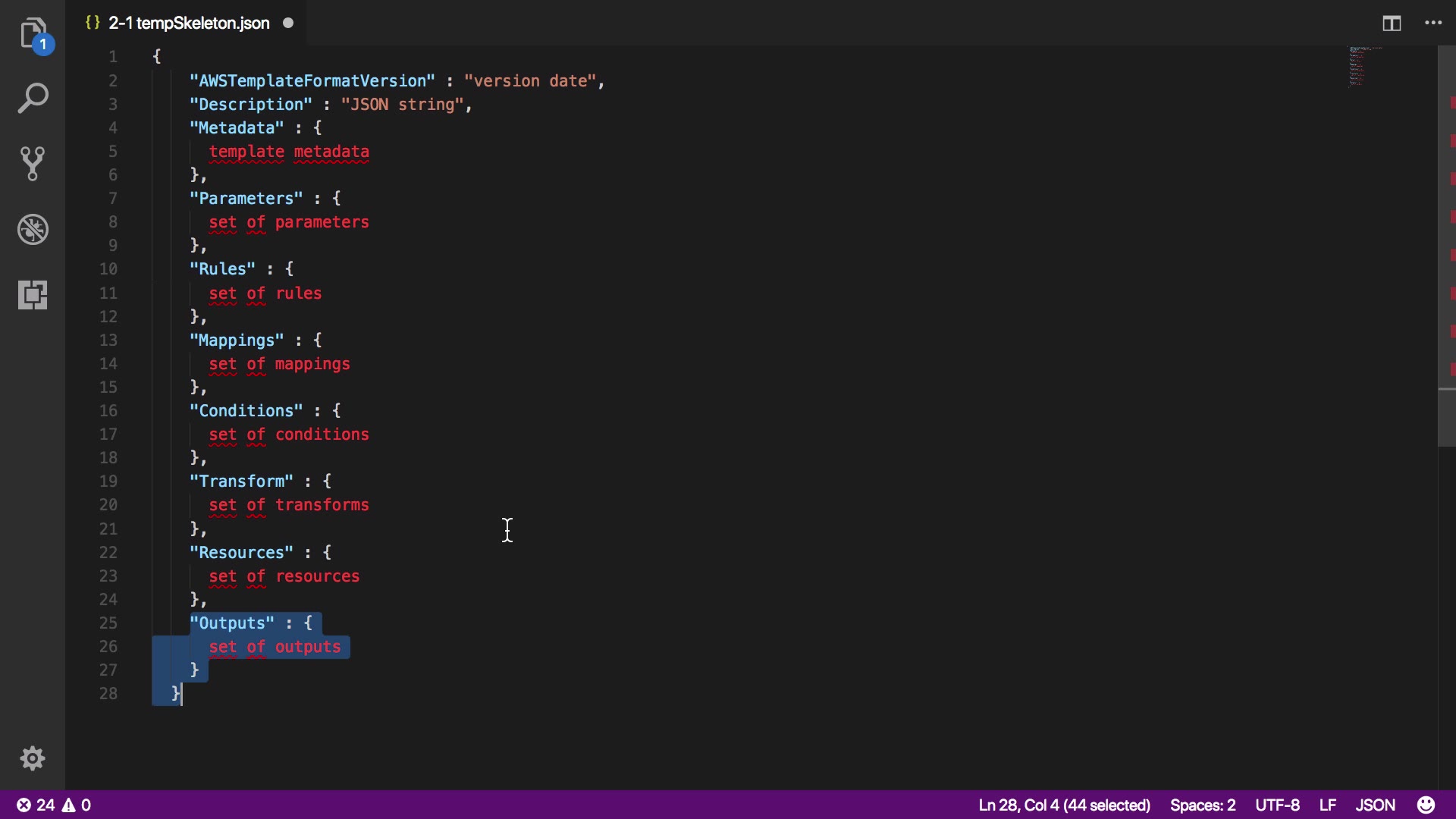Click Ln 28, Col 4 position indicator
The image size is (1456, 819).
[1064, 805]
